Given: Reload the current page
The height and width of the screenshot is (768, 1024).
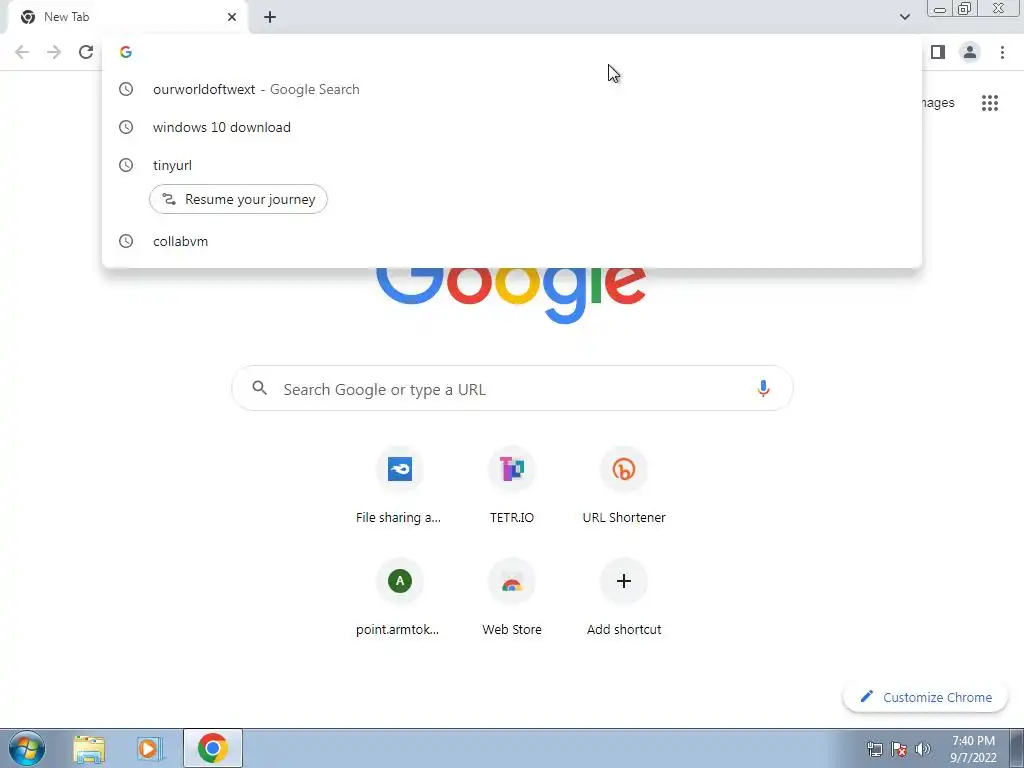Looking at the screenshot, I should [86, 52].
